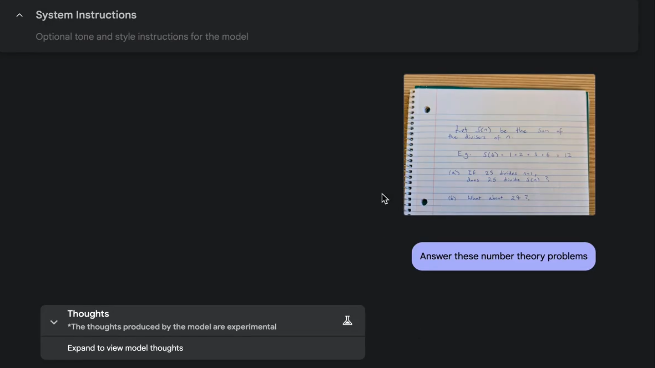Click the Thoughts panel title
Viewport: 655px width, 368px height.
[88, 314]
